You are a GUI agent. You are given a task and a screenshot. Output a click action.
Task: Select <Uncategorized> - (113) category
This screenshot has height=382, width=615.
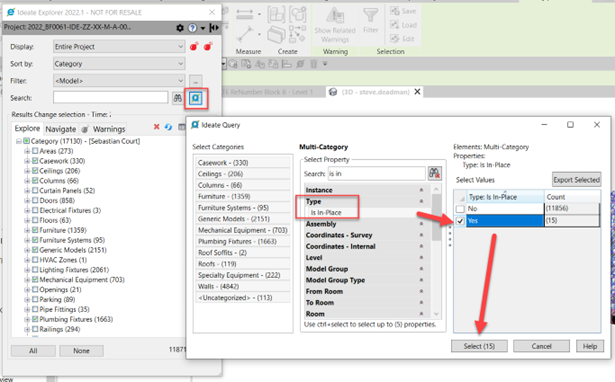(243, 298)
